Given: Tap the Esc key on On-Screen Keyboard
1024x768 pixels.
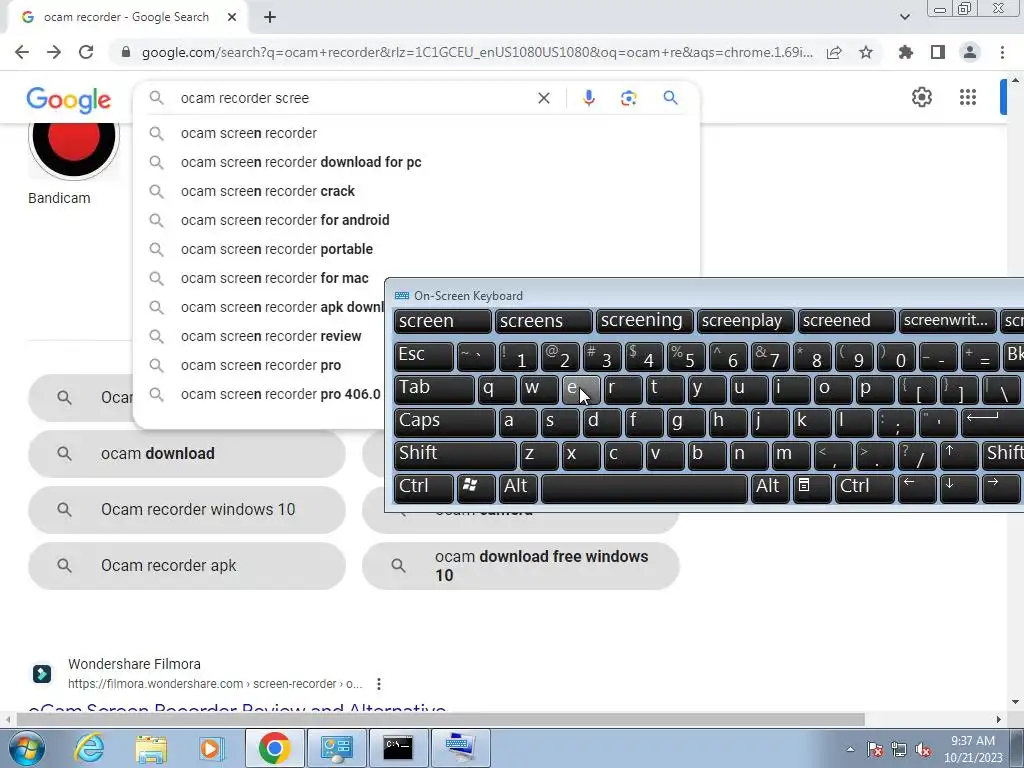Looking at the screenshot, I should point(424,356).
